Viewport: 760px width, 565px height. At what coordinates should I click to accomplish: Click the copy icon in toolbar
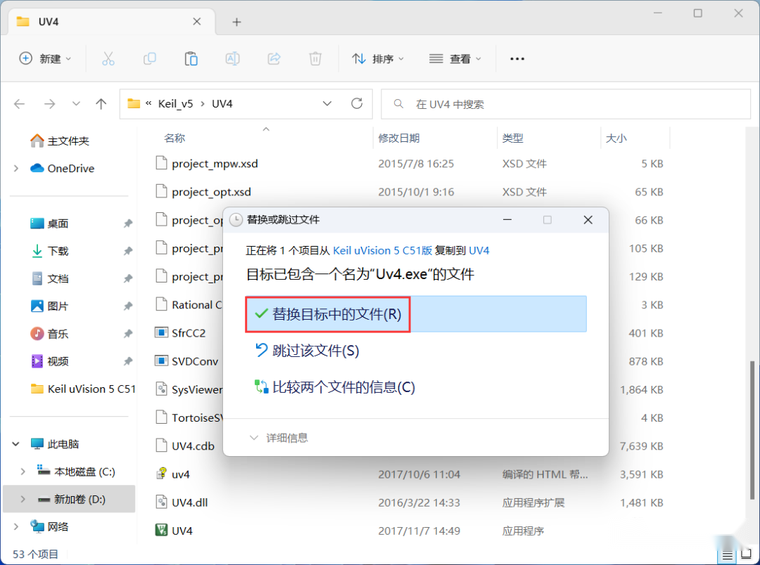[x=150, y=59]
